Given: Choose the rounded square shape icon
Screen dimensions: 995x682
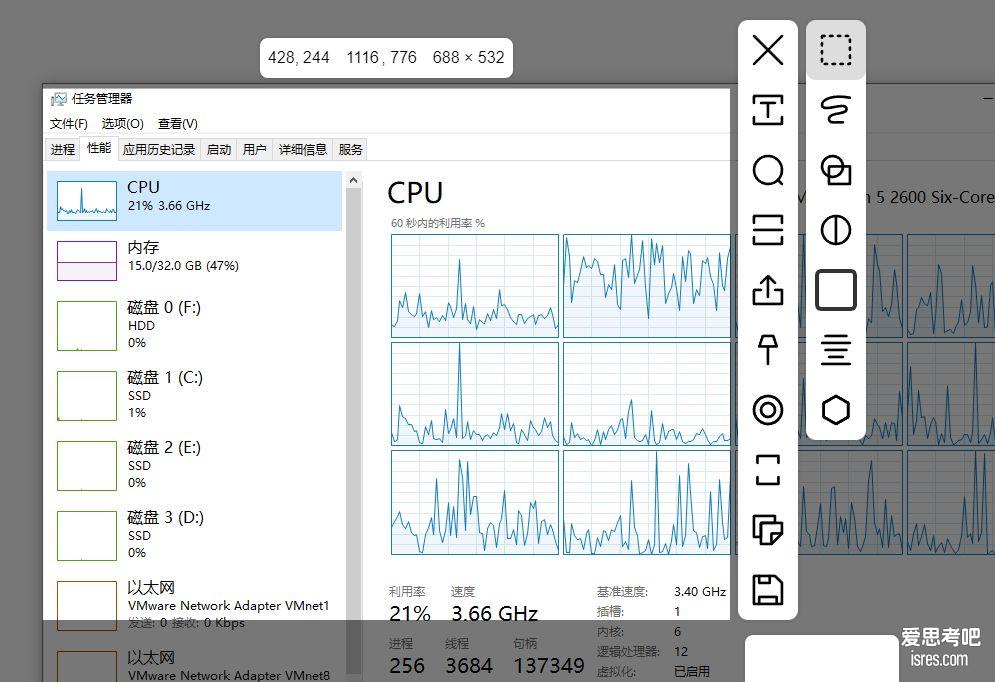Looking at the screenshot, I should tap(836, 290).
